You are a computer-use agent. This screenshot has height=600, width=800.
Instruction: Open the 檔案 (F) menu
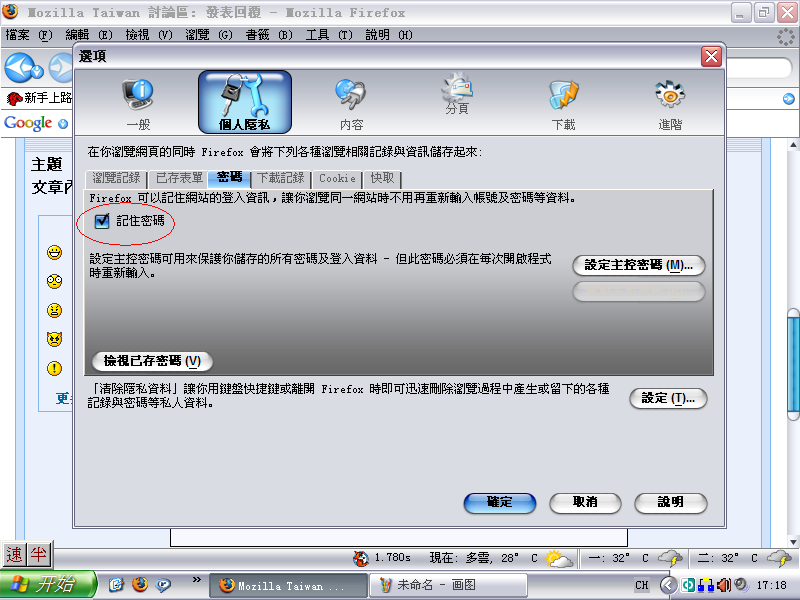click(29, 35)
